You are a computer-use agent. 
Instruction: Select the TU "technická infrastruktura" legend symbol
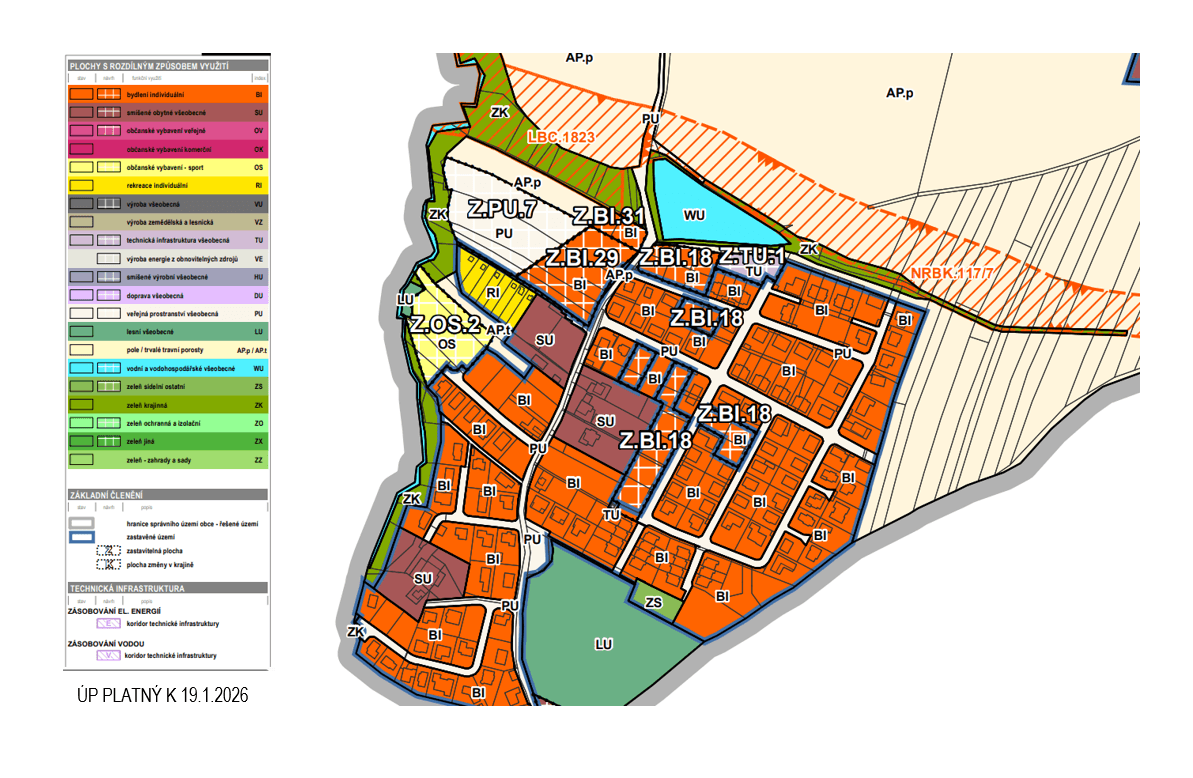[x=80, y=240]
